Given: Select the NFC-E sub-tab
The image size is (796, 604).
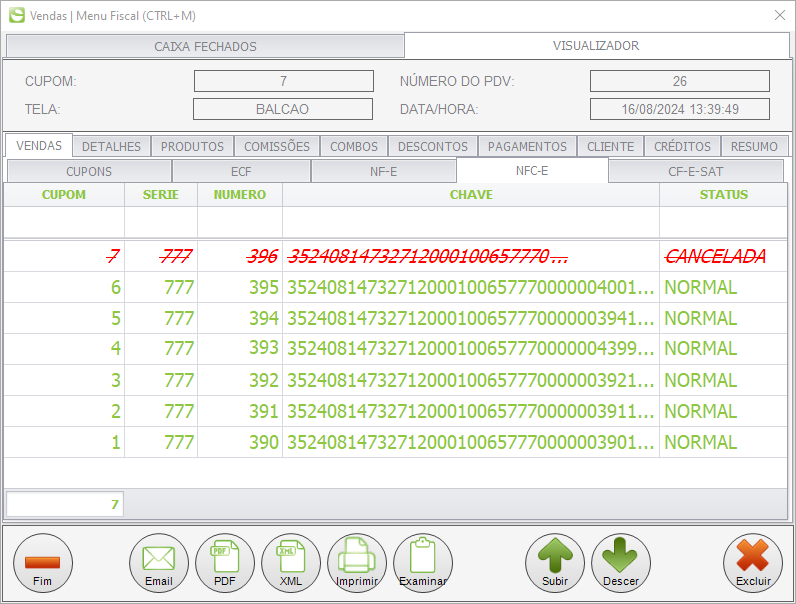Looking at the screenshot, I should (x=532, y=171).
